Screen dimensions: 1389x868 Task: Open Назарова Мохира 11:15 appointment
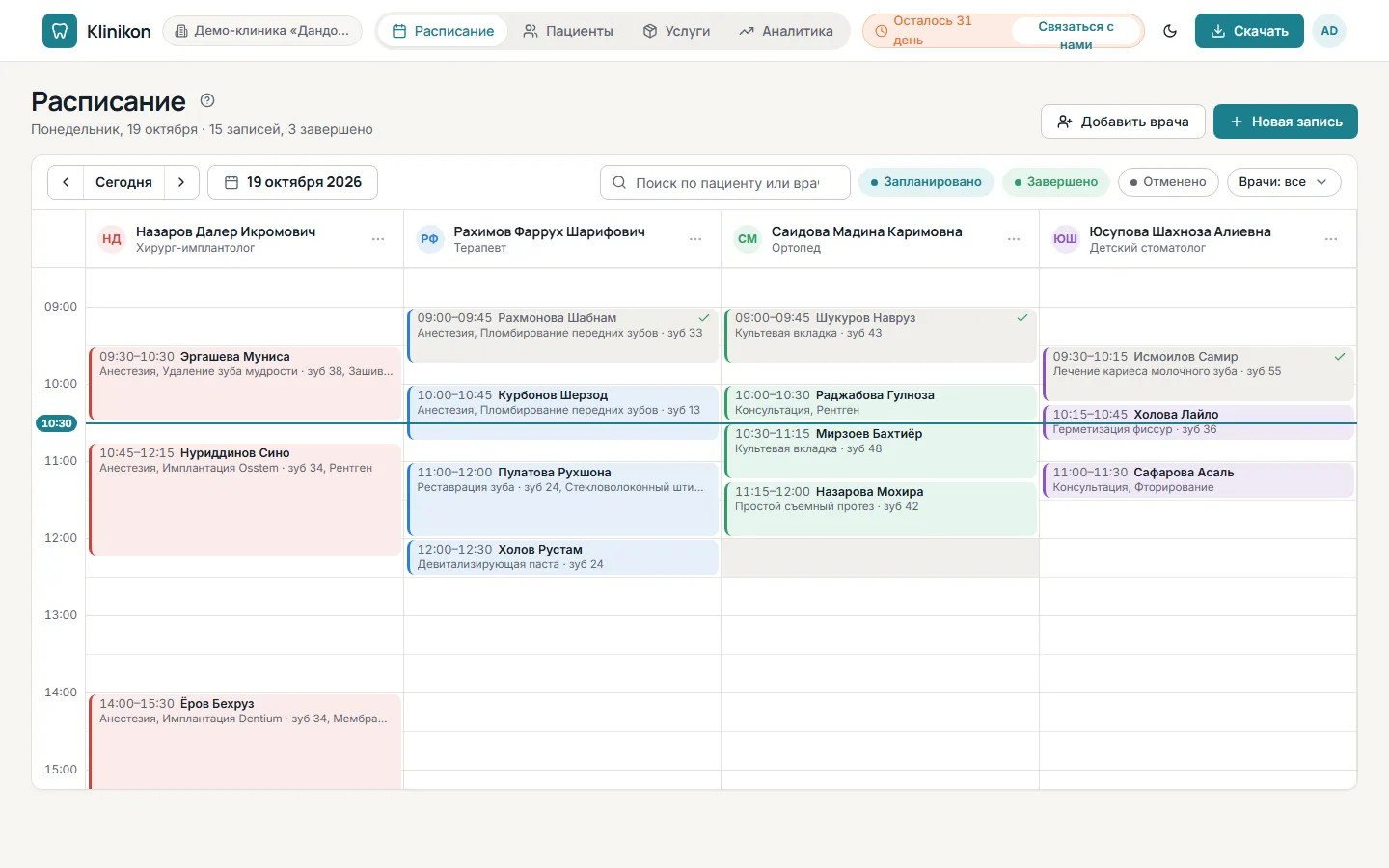pos(881,508)
